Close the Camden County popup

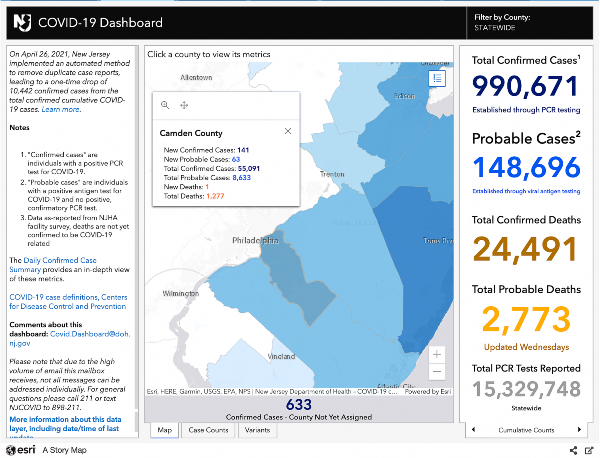[x=288, y=131]
